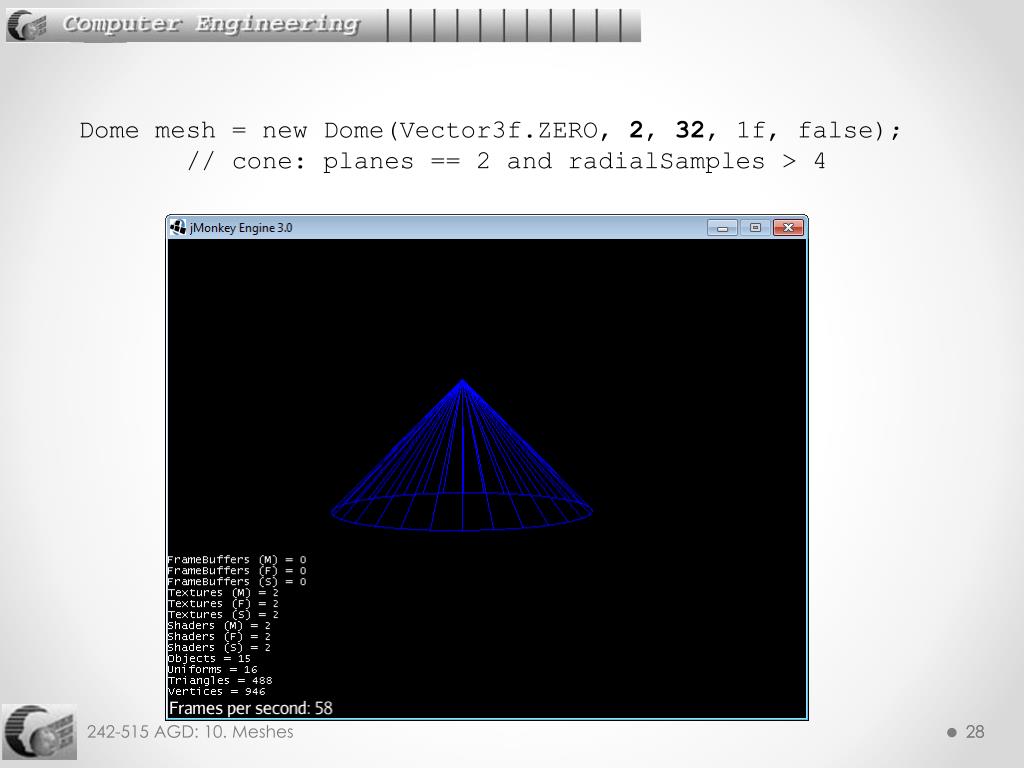This screenshot has height=768, width=1024.
Task: Click the 'Uniforms = 16' stat line
Action: pos(212,669)
